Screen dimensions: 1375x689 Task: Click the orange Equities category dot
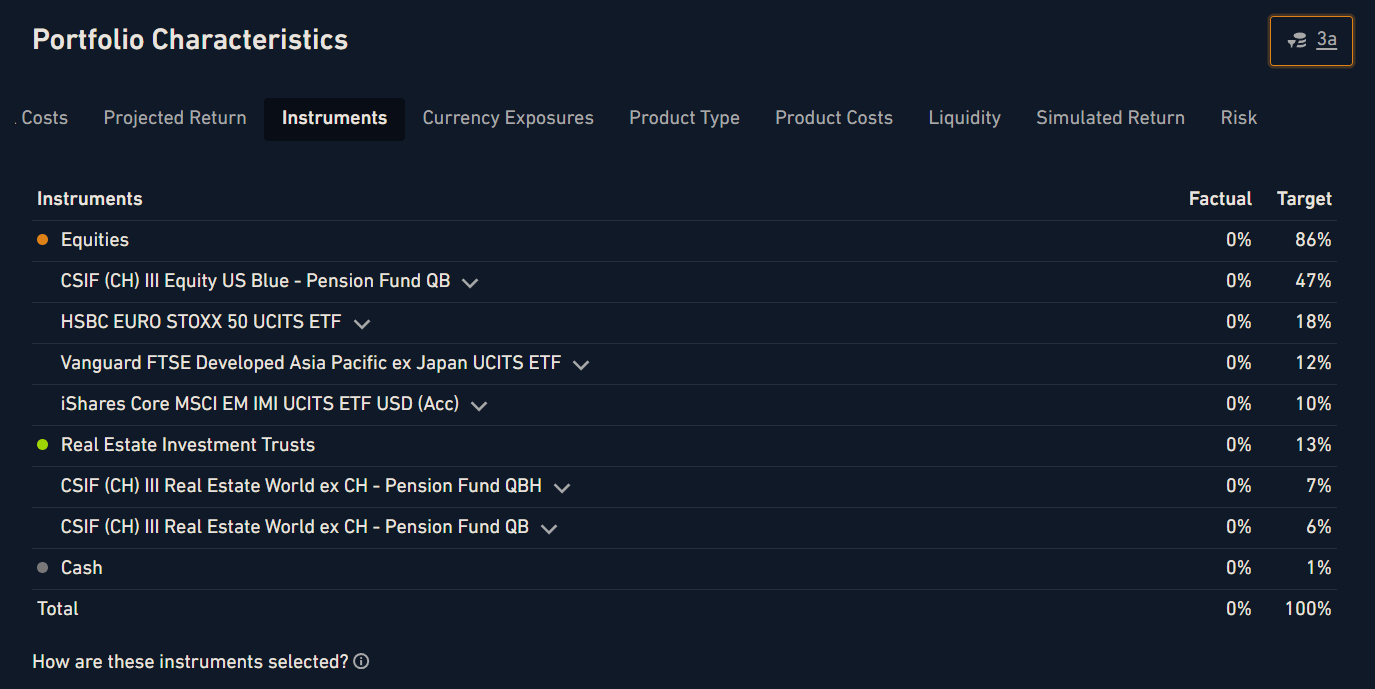point(42,240)
